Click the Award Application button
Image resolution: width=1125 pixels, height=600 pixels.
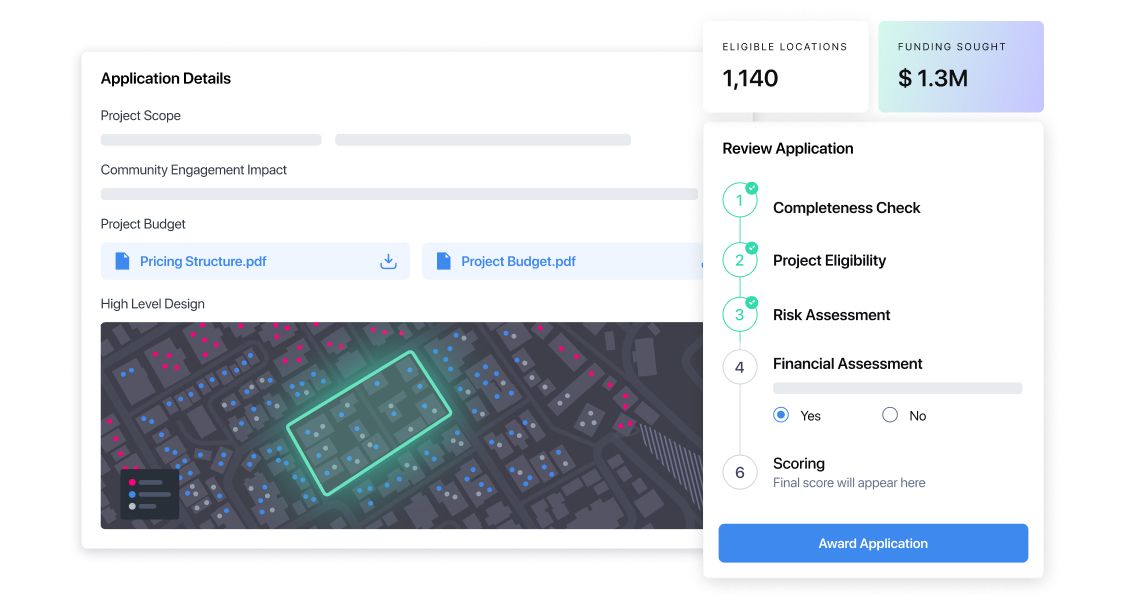pyautogui.click(x=873, y=543)
